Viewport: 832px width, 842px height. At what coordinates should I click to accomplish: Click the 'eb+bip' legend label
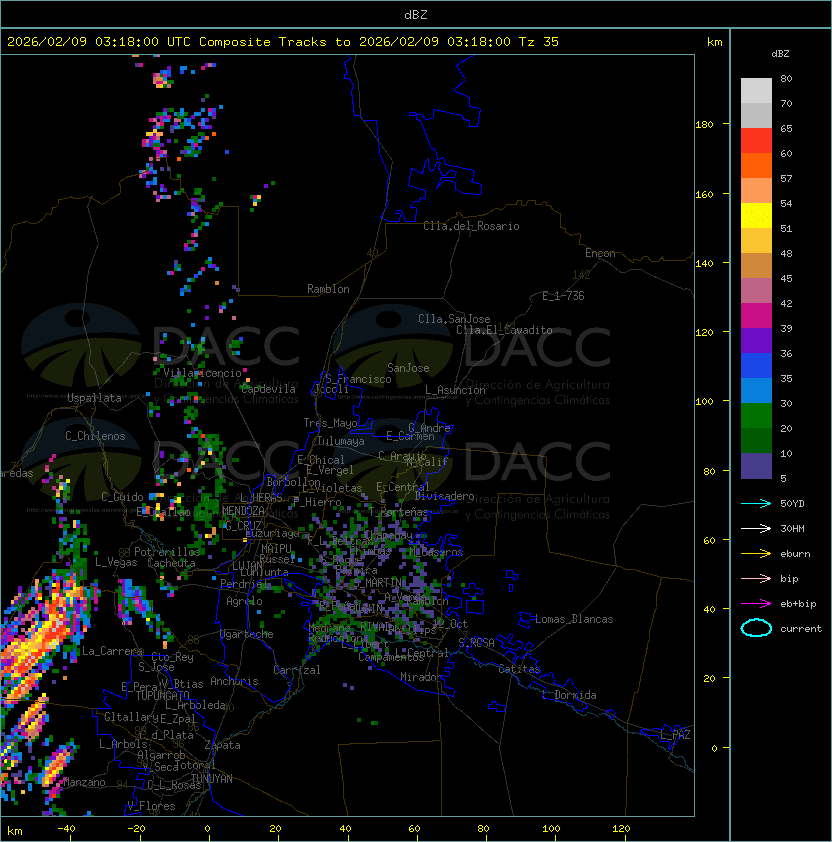click(x=798, y=604)
